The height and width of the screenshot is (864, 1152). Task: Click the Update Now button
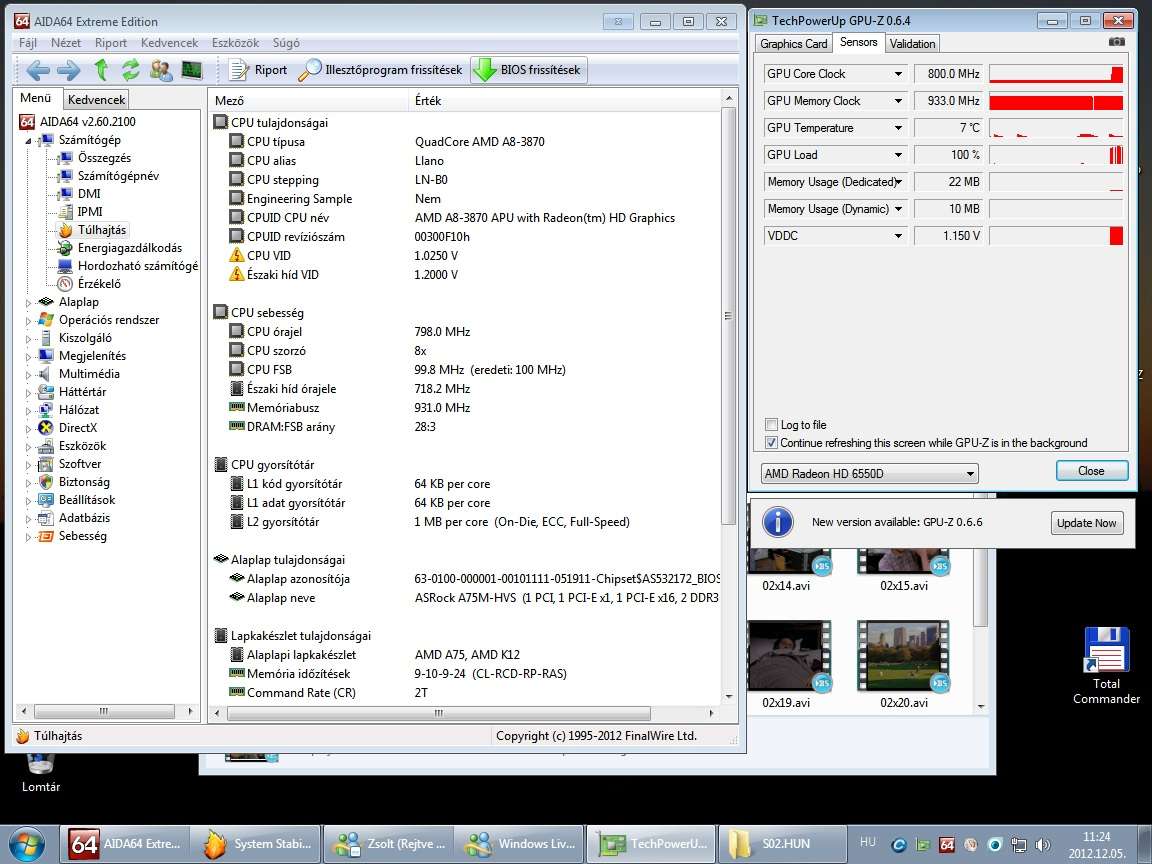tap(1087, 523)
